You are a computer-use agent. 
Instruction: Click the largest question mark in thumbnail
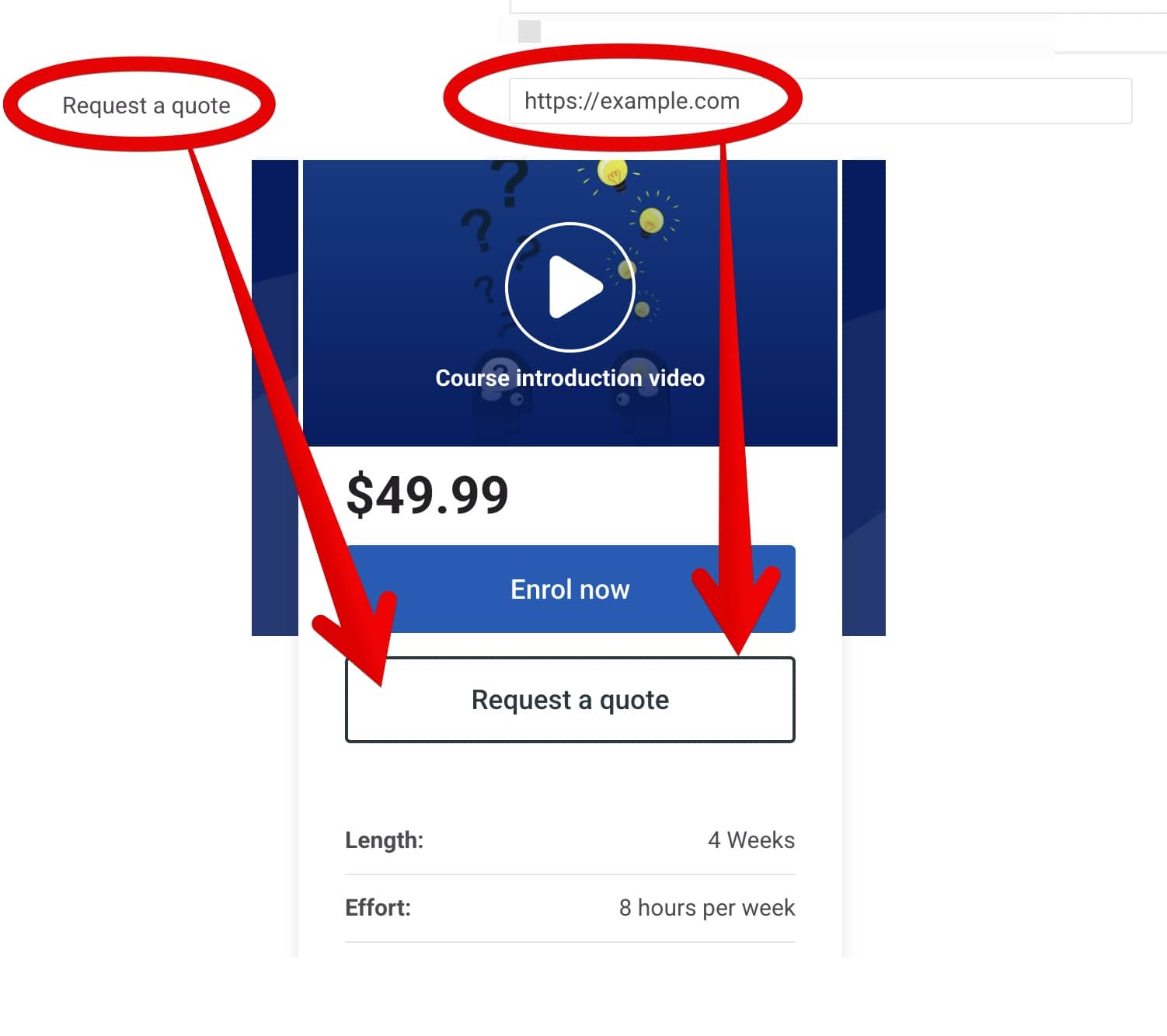pos(509,183)
